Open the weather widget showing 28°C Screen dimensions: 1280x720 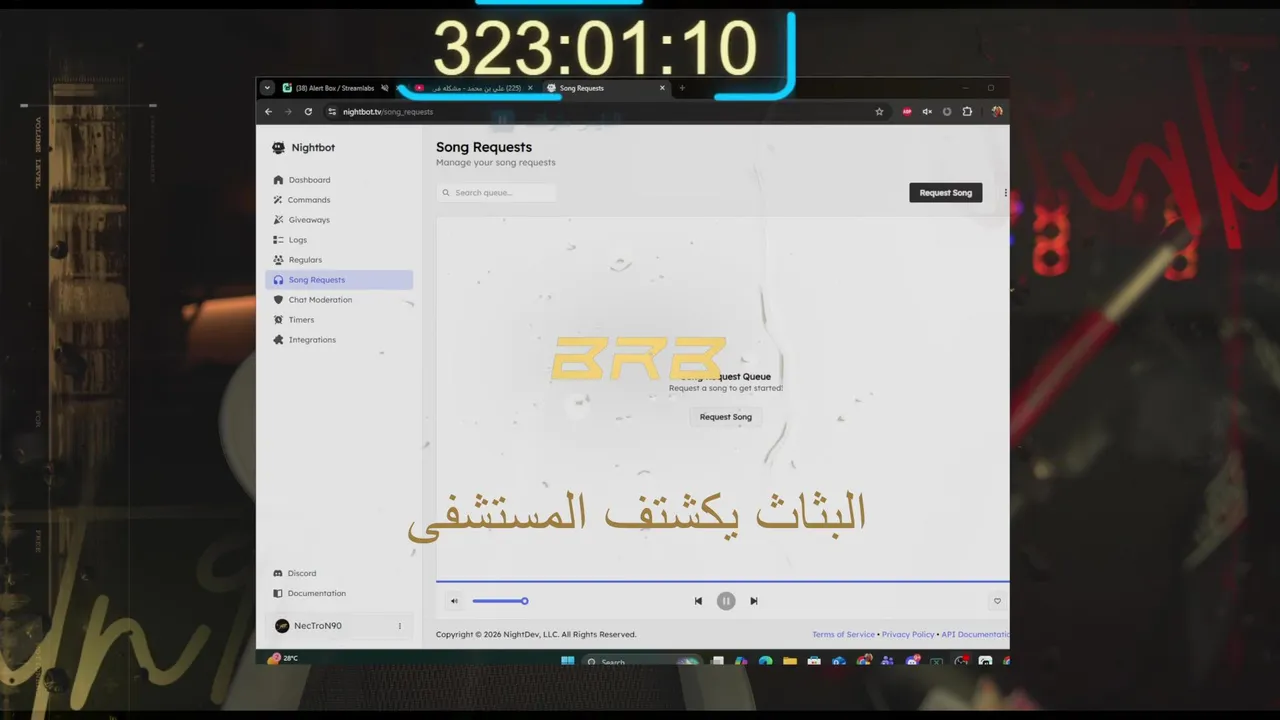coord(283,658)
